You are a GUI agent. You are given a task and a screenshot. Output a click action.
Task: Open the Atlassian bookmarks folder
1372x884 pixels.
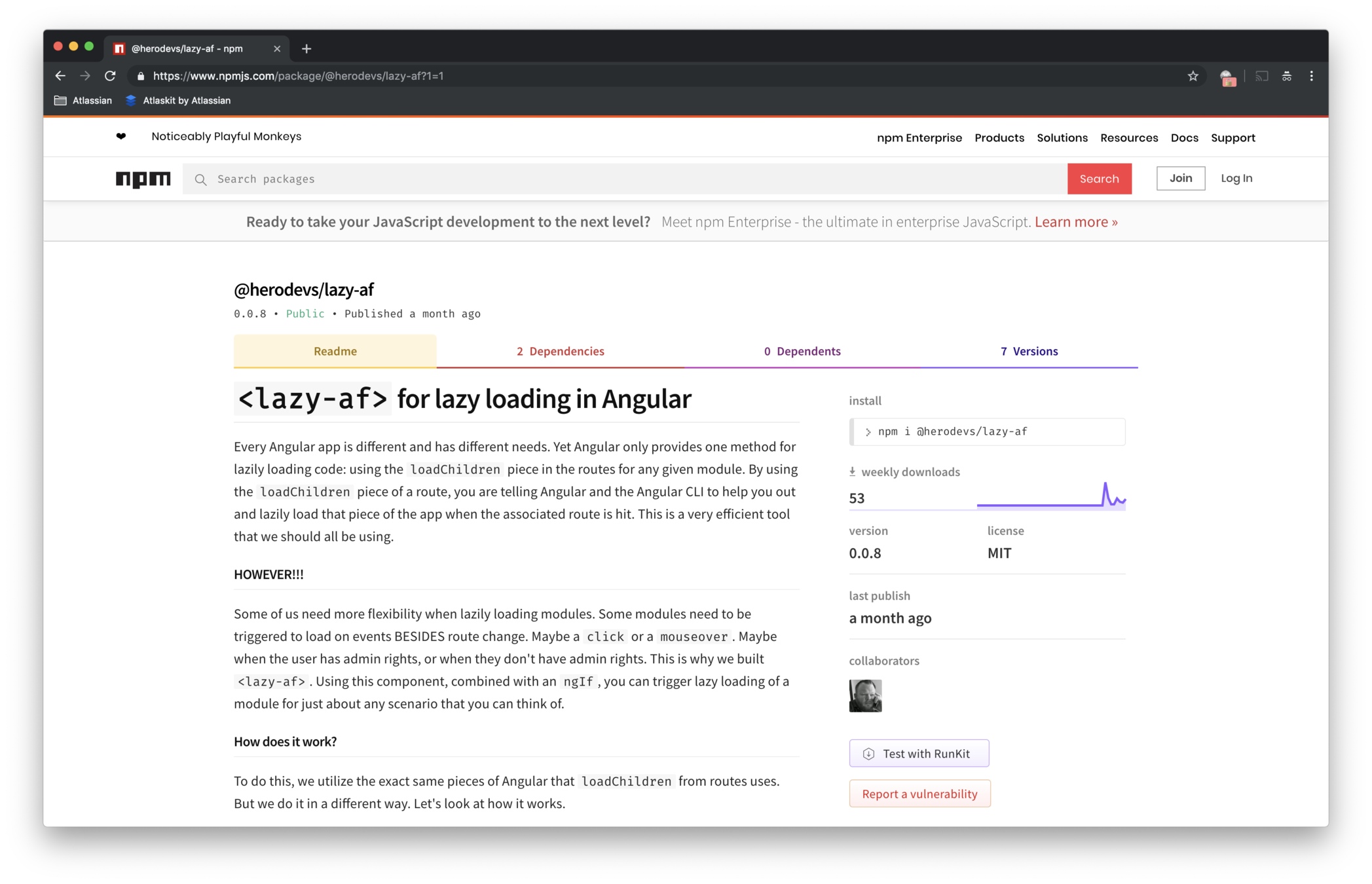tap(83, 100)
